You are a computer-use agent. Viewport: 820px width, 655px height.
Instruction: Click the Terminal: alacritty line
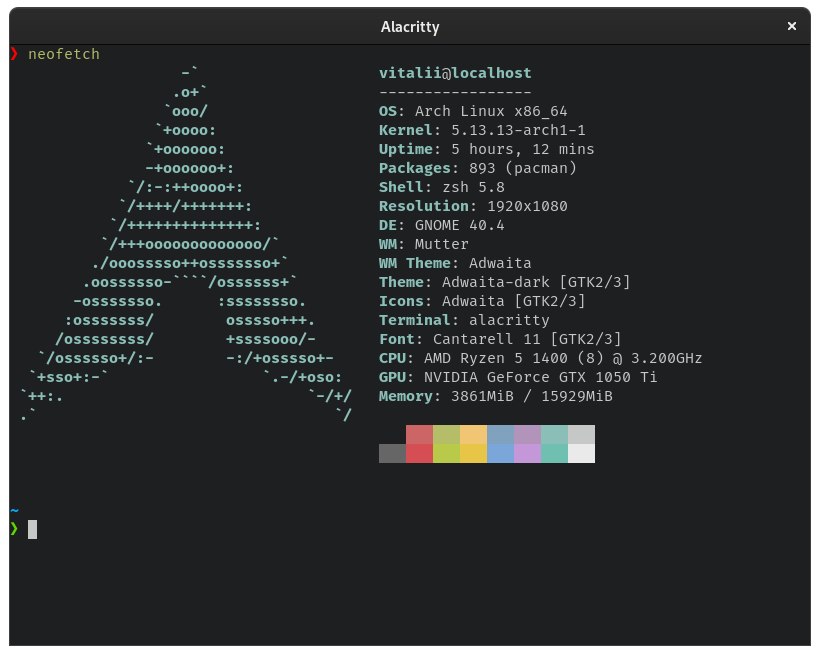pos(464,320)
